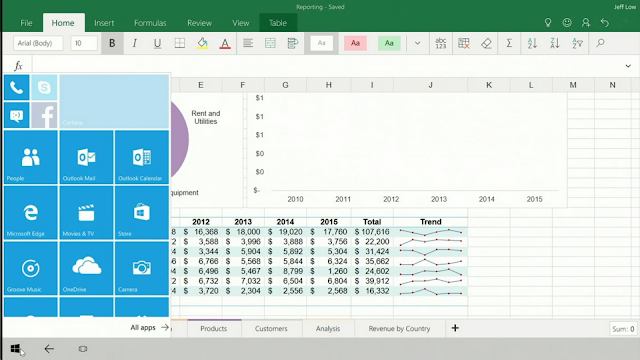Click the Undo arrow
Screen dimensions: 640x360
point(605,23)
